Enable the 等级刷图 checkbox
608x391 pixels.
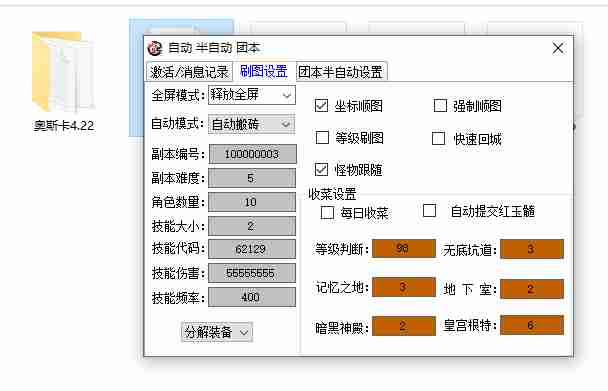pyautogui.click(x=322, y=137)
